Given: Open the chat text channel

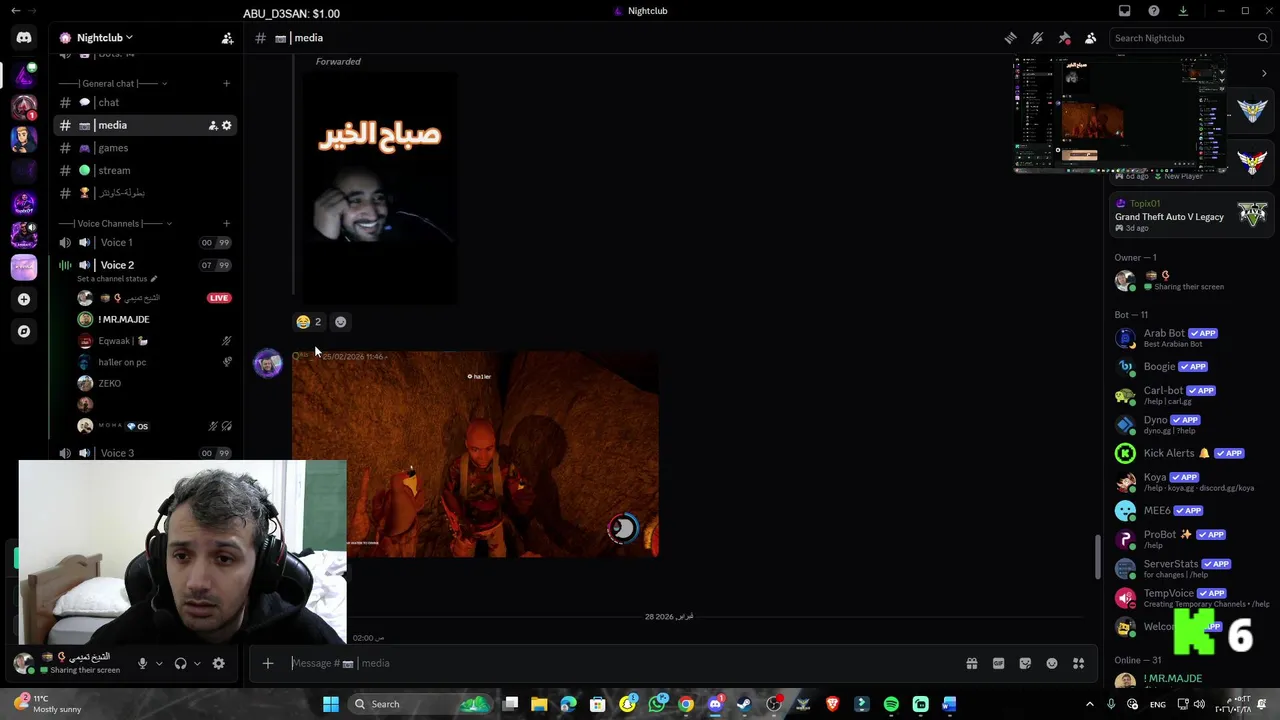Looking at the screenshot, I should (x=145, y=102).
